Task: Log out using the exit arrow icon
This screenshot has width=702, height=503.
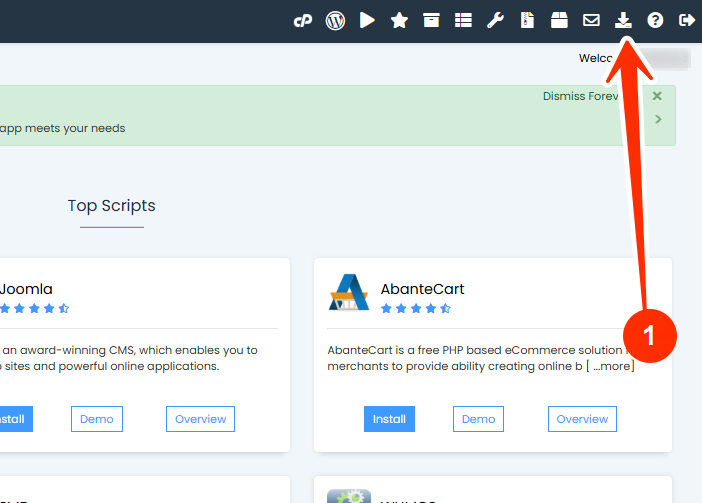Action: click(x=687, y=20)
